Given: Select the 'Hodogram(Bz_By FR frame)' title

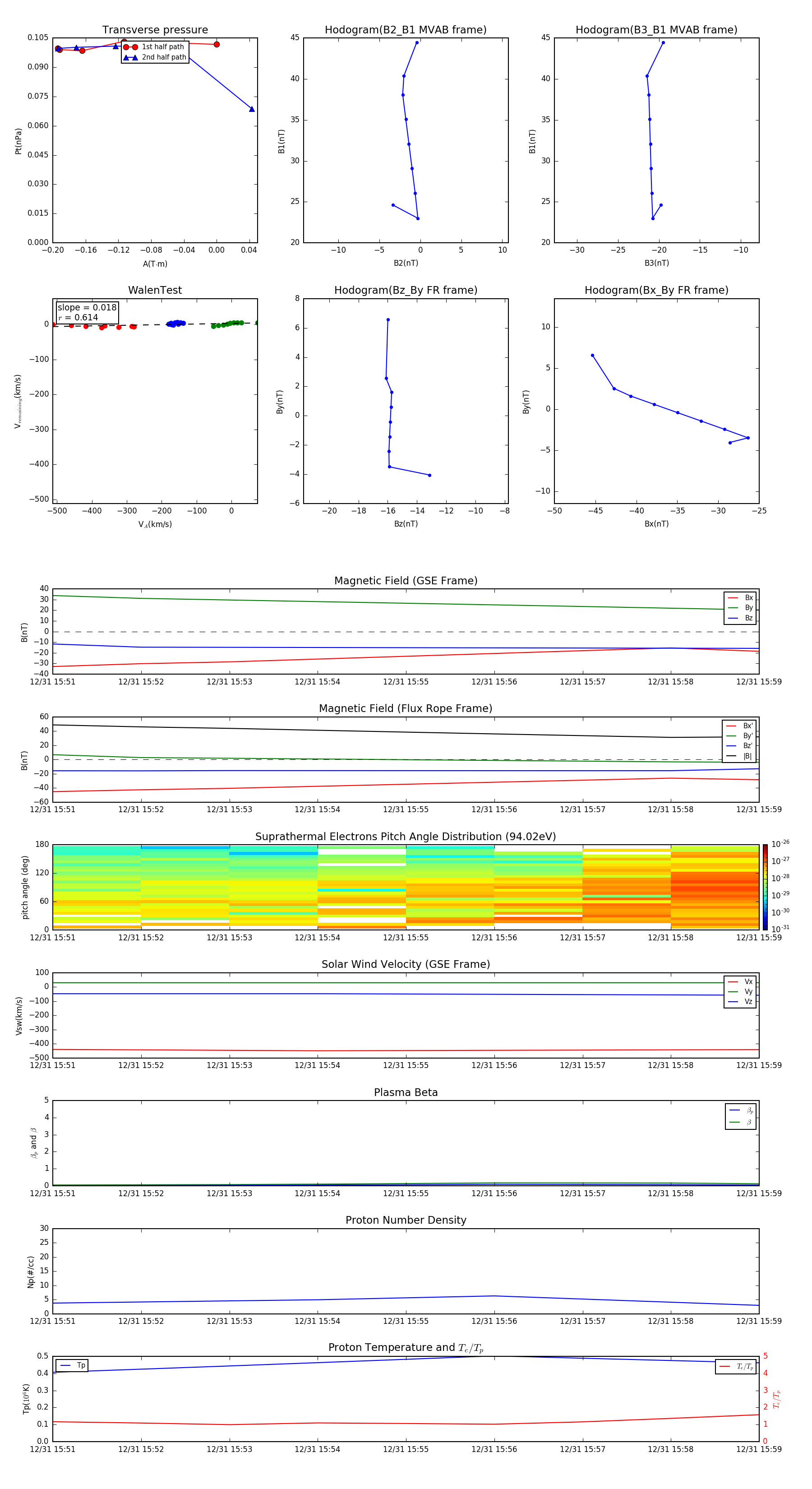Looking at the screenshot, I should 406,290.
